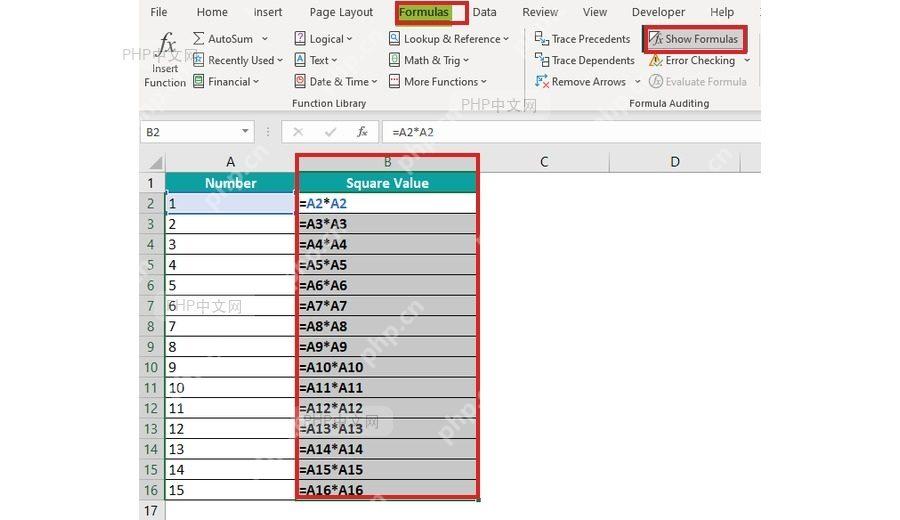Click the formula bar cancel X icon
Image resolution: width=900 pixels, height=520 pixels.
point(298,132)
